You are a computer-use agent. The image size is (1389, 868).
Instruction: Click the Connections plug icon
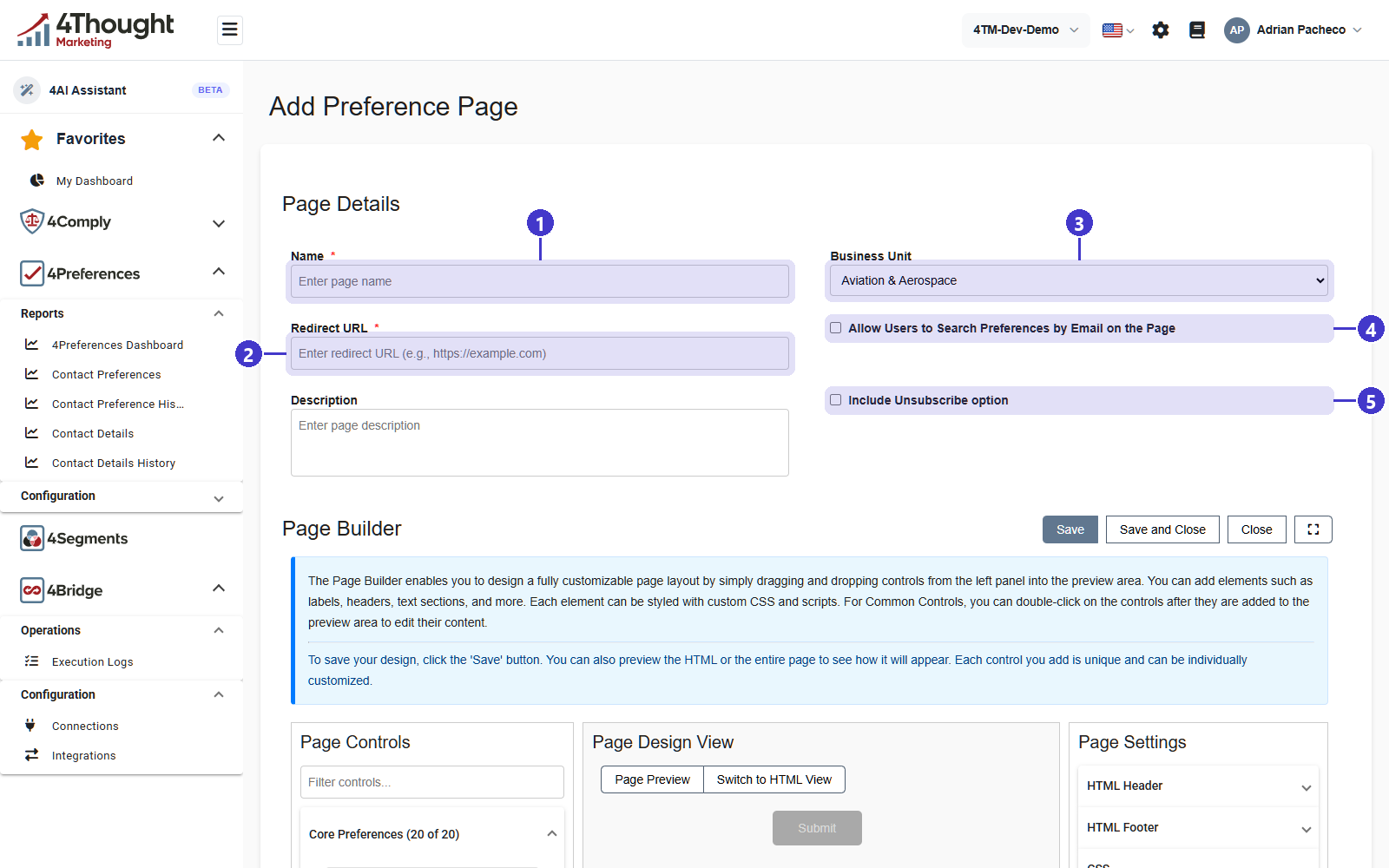pos(30,726)
